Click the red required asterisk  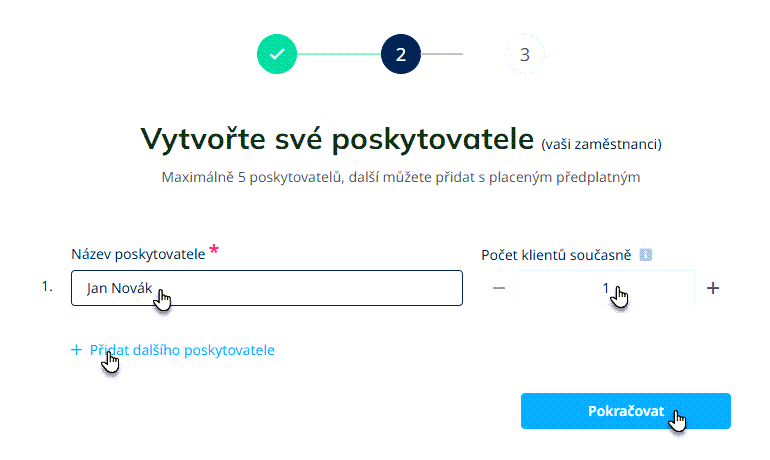pos(214,250)
